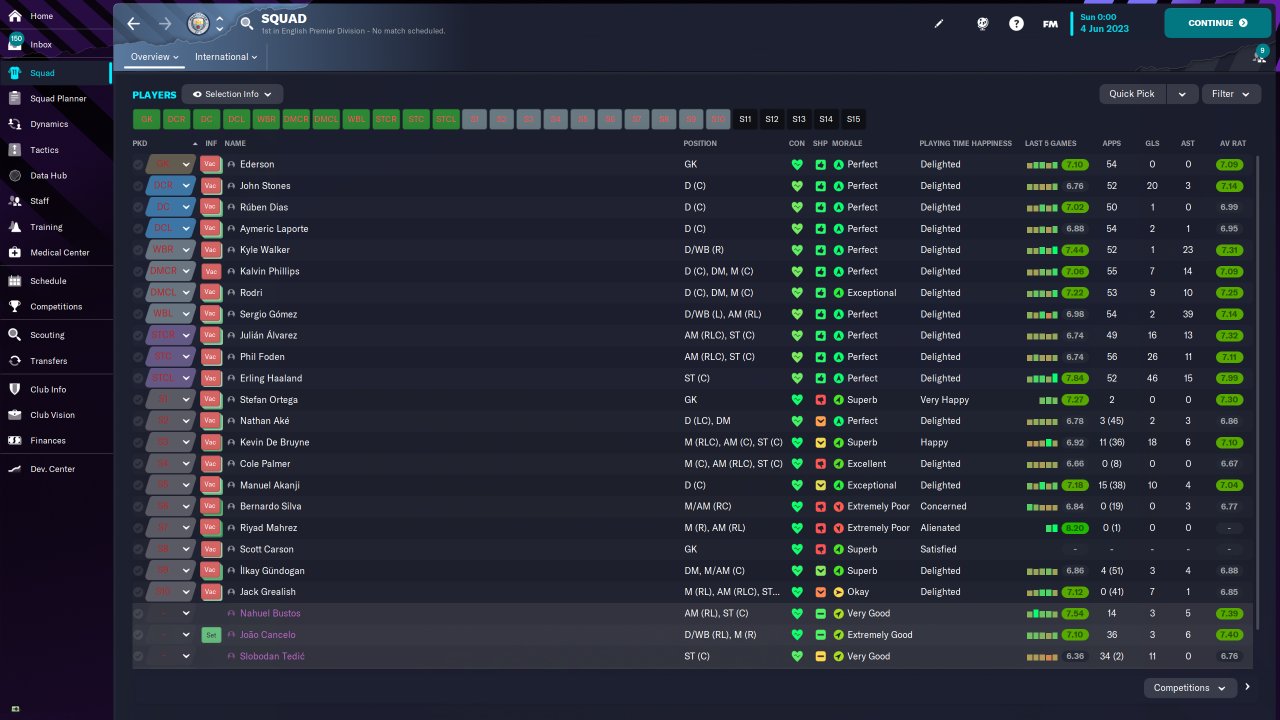
Task: Expand the Selection Info dropdown
Action: pos(232,94)
